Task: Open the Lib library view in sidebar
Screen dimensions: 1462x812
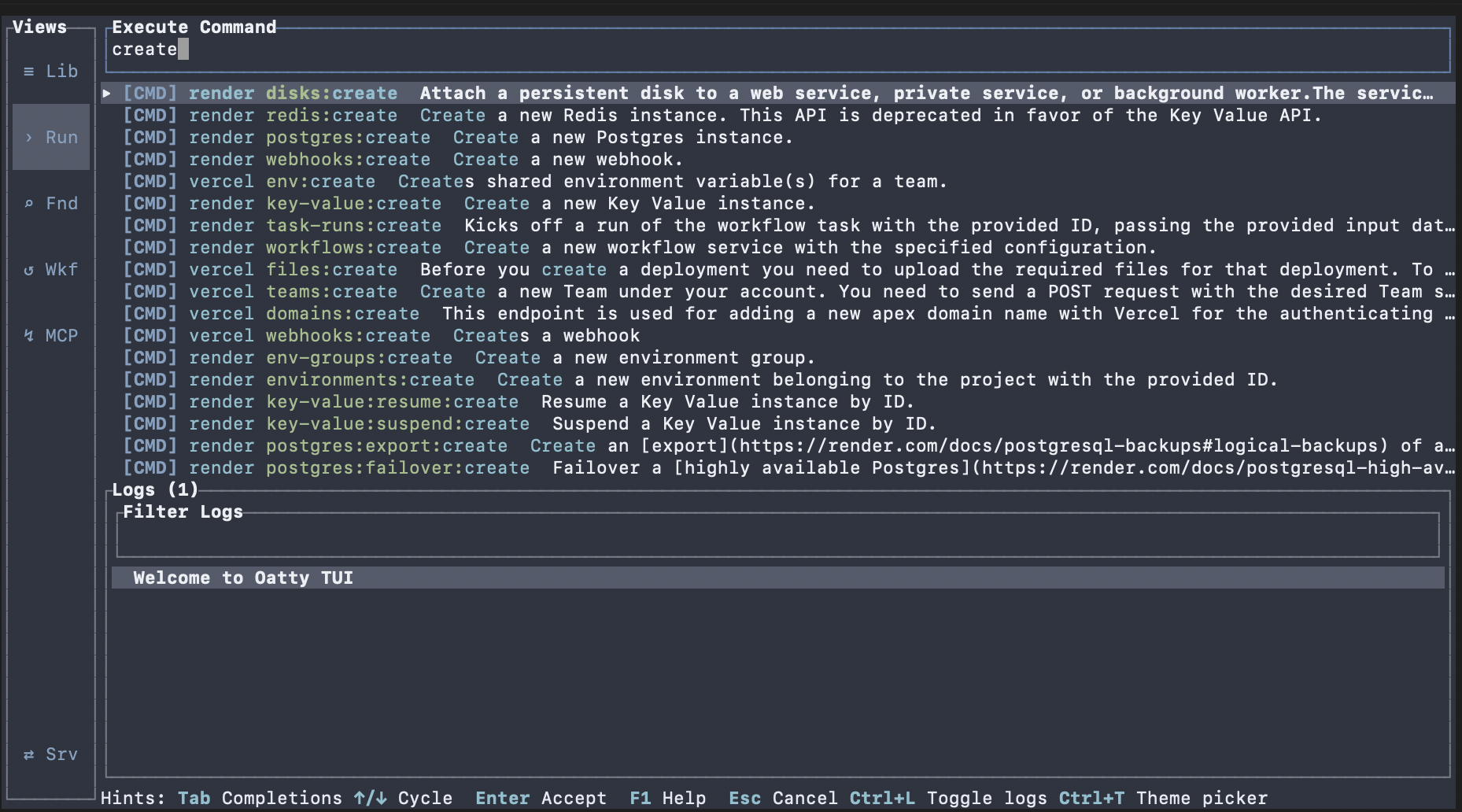Action: click(51, 71)
